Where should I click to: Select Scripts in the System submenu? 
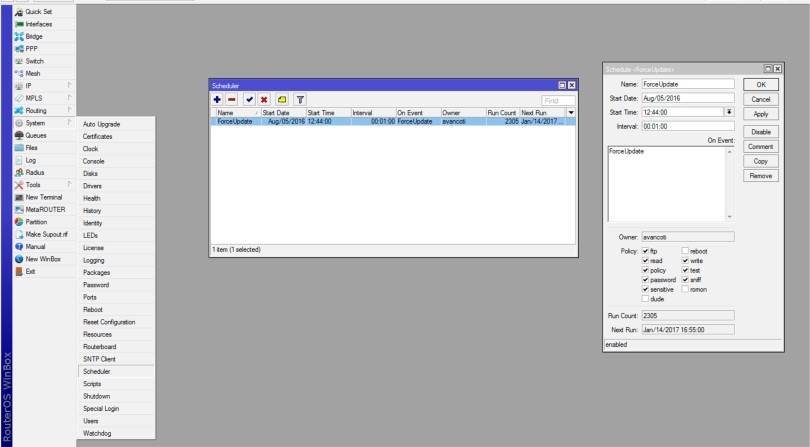point(97,382)
